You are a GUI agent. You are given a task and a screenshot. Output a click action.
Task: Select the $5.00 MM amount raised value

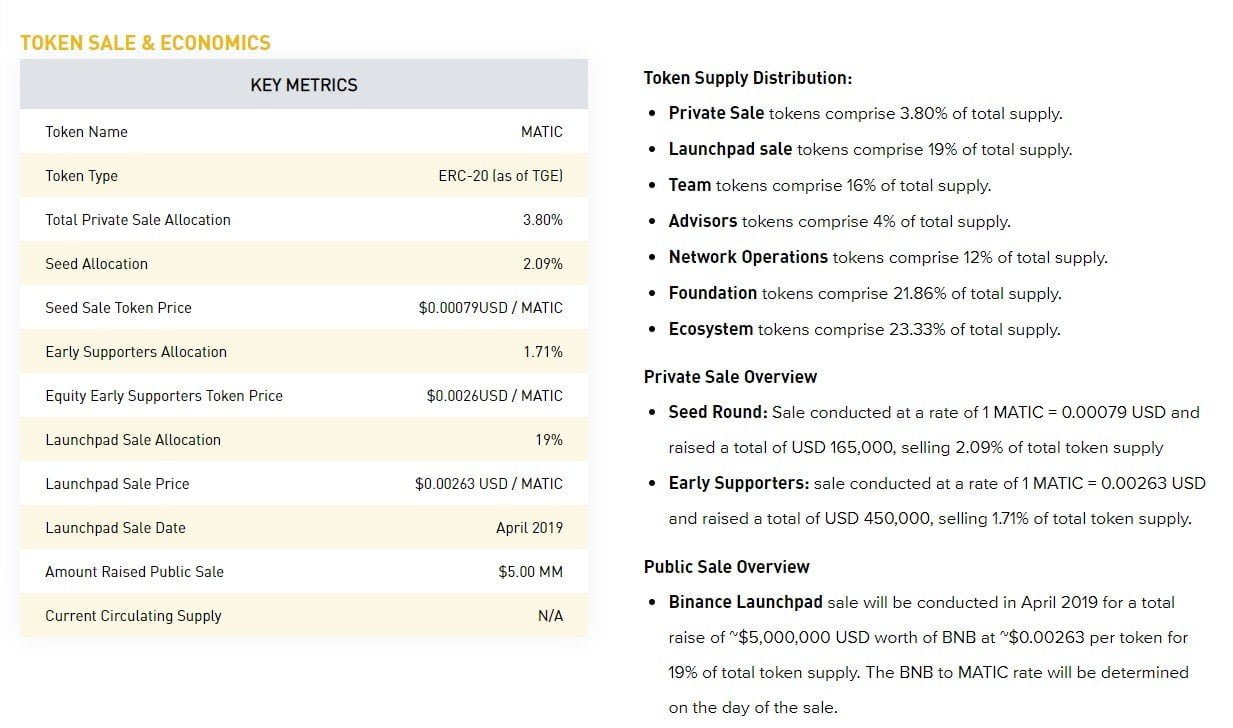(x=530, y=572)
